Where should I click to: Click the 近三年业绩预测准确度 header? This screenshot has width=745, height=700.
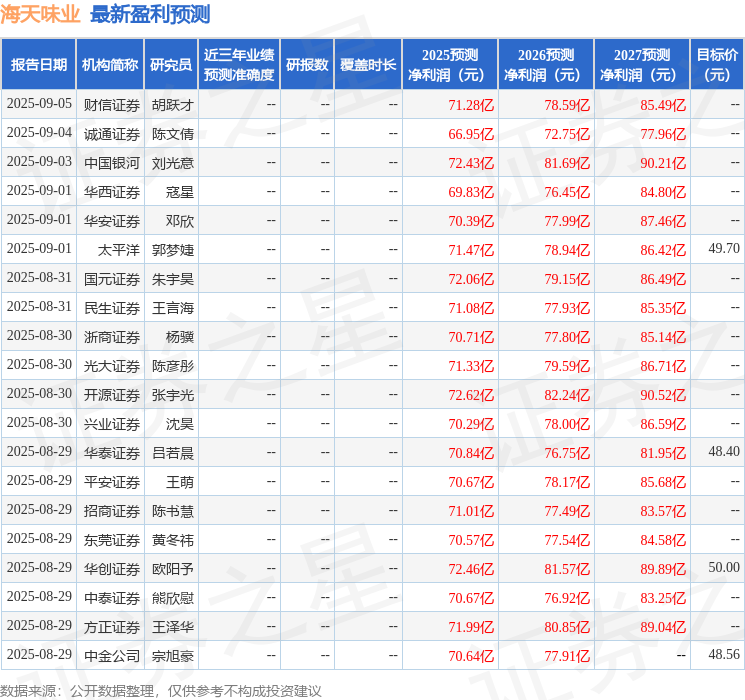(239, 65)
